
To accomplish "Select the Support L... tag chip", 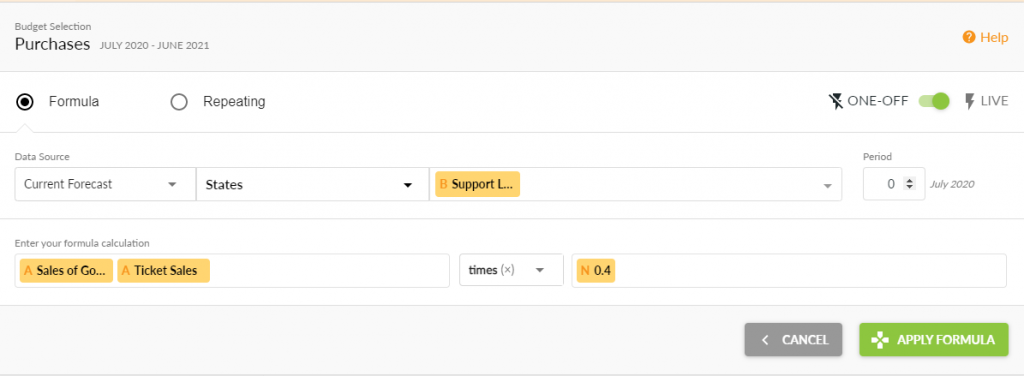I will coord(477,184).
